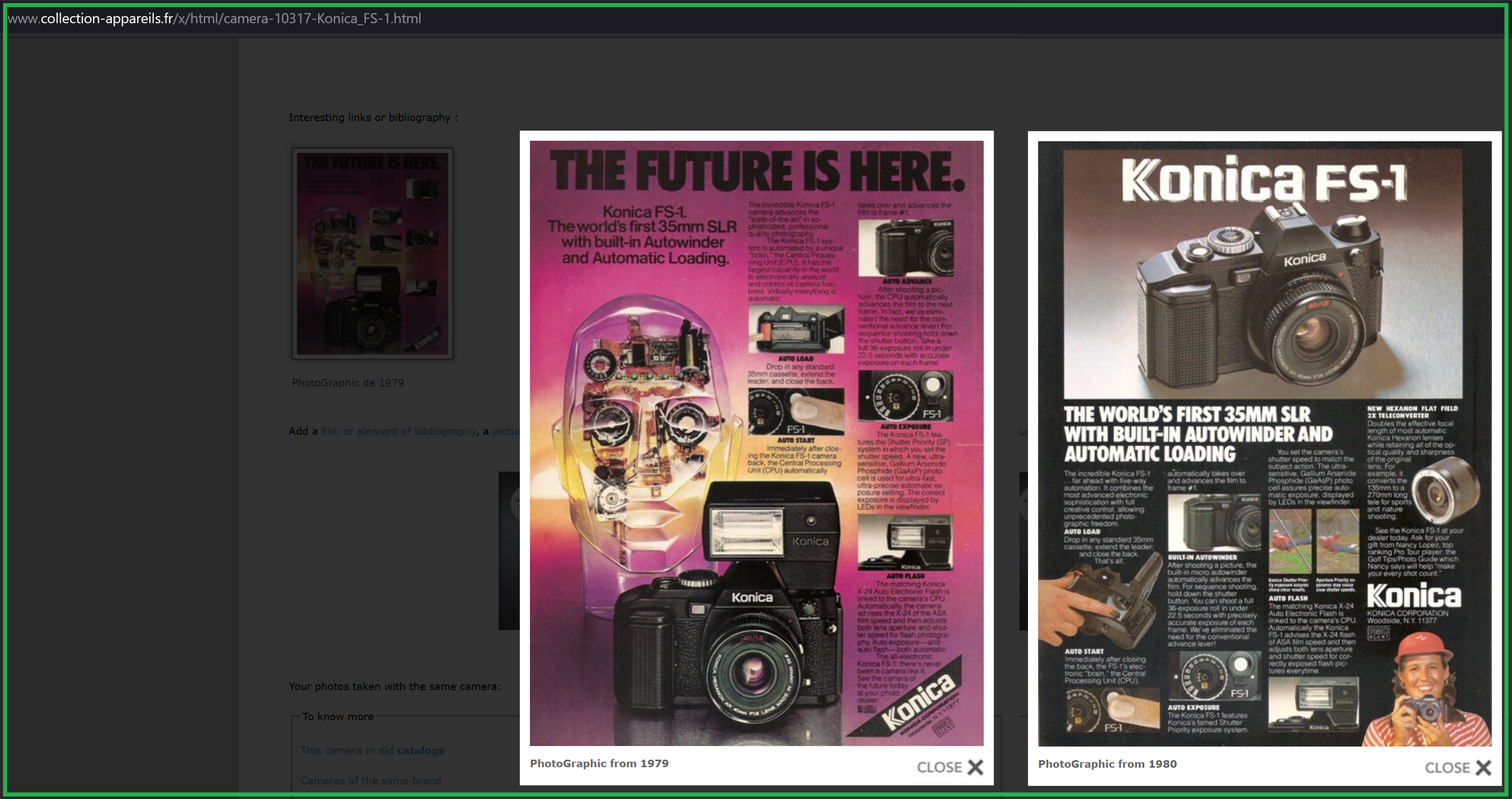1512x799 pixels.
Task: Select the 'PhotoGraphic from 1979' caption
Action: (599, 763)
